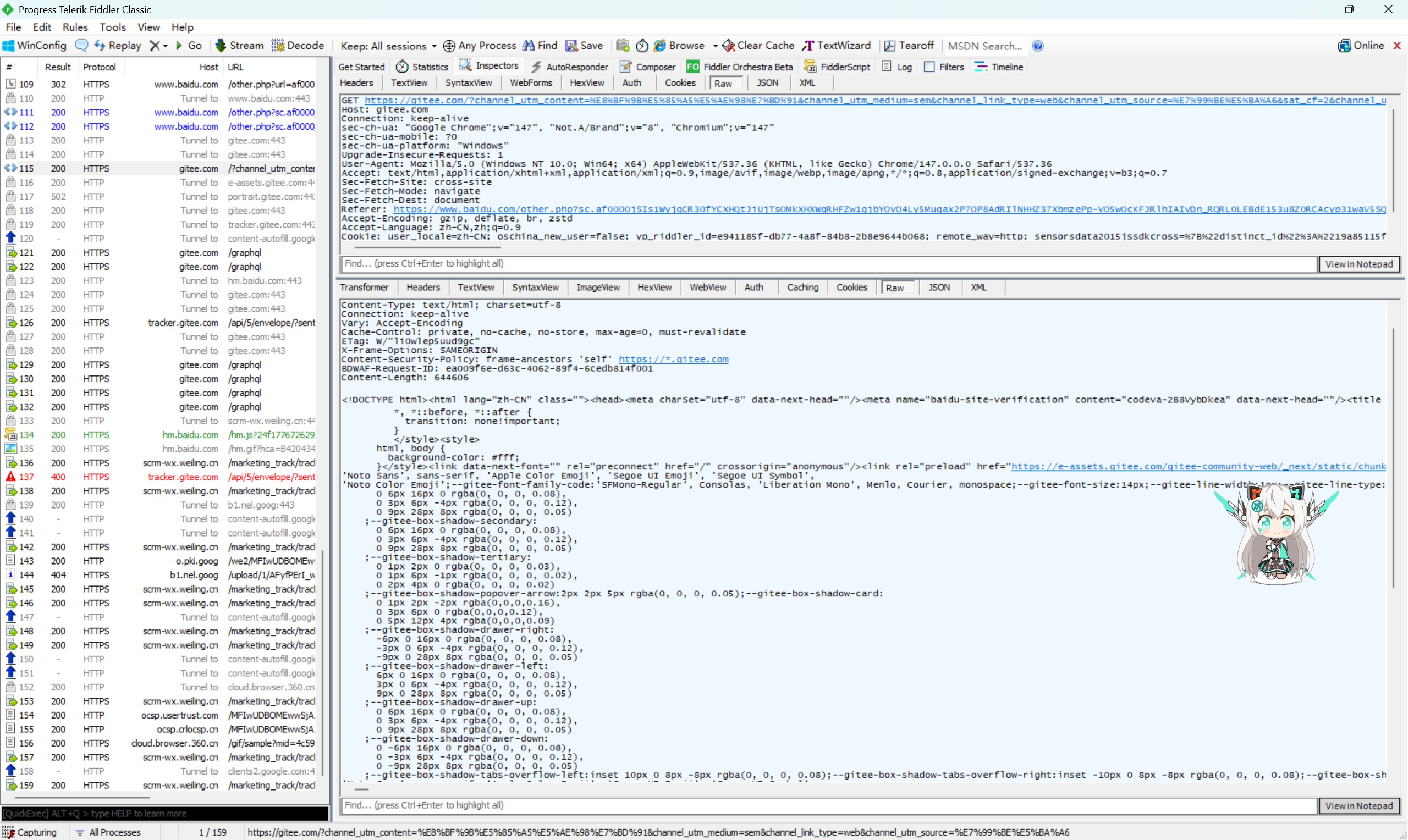This screenshot has height=840, width=1408.
Task: Click the Any Process crosshair icon
Action: click(449, 45)
